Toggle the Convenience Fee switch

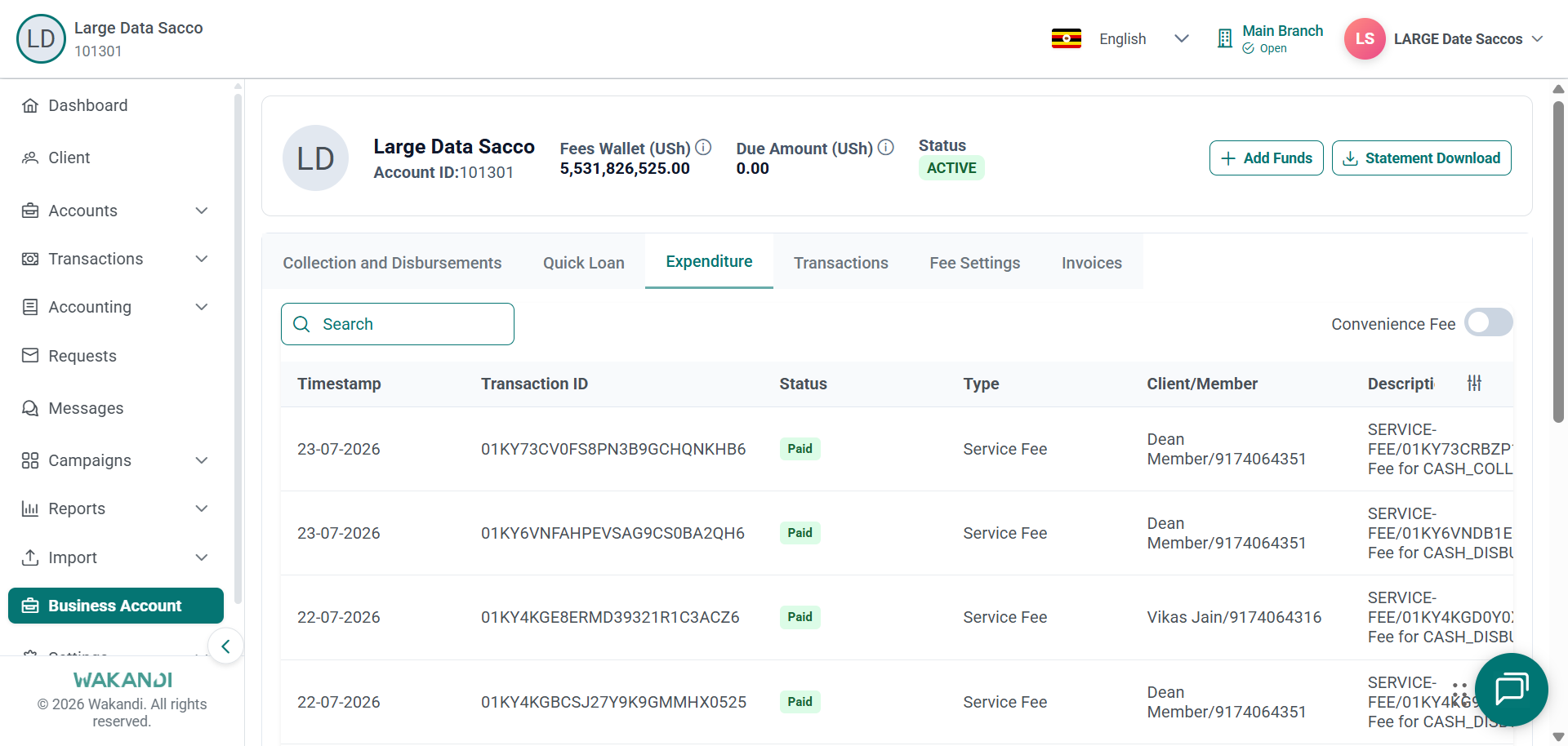coord(1488,322)
